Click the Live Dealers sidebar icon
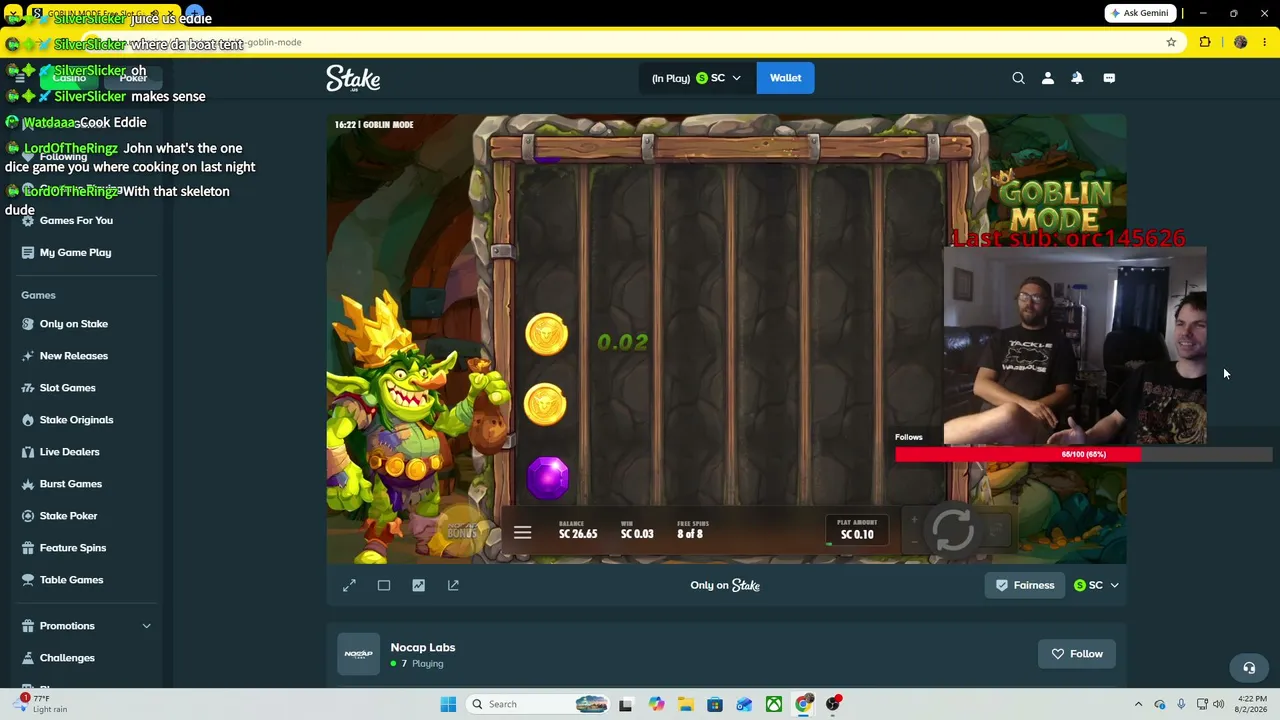Image resolution: width=1280 pixels, height=720 pixels. click(x=28, y=452)
